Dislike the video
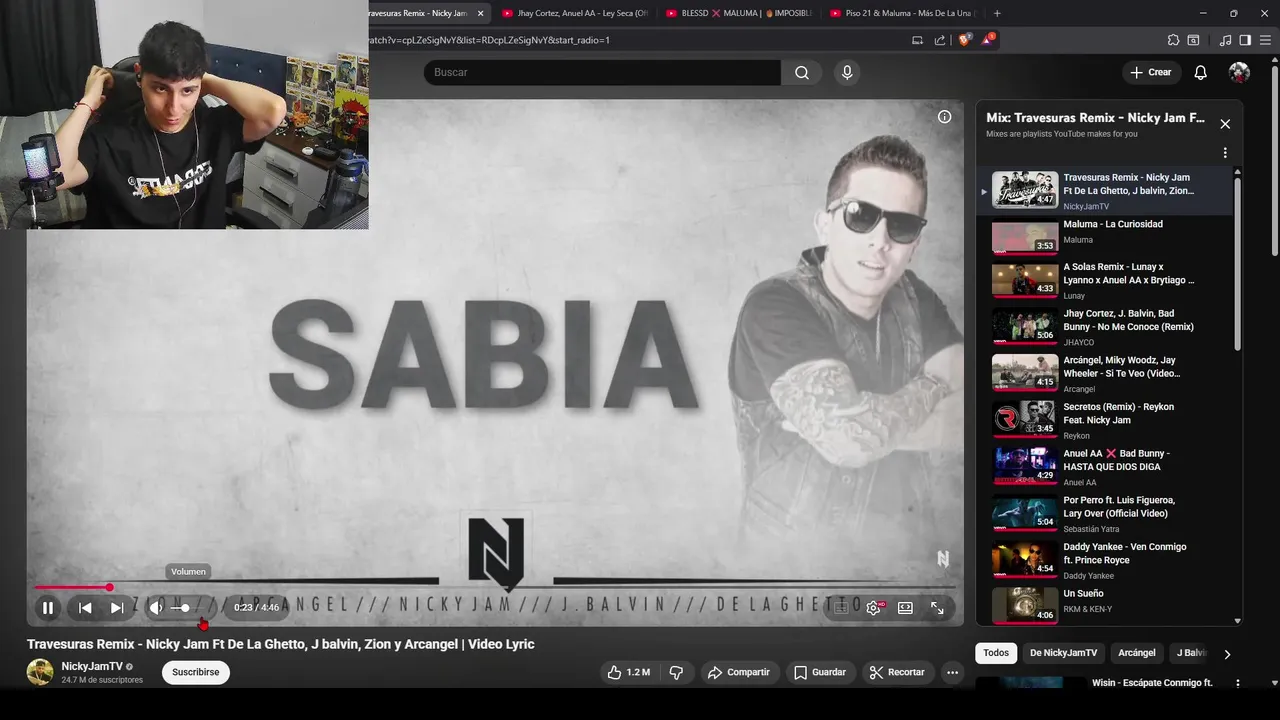 pos(676,672)
